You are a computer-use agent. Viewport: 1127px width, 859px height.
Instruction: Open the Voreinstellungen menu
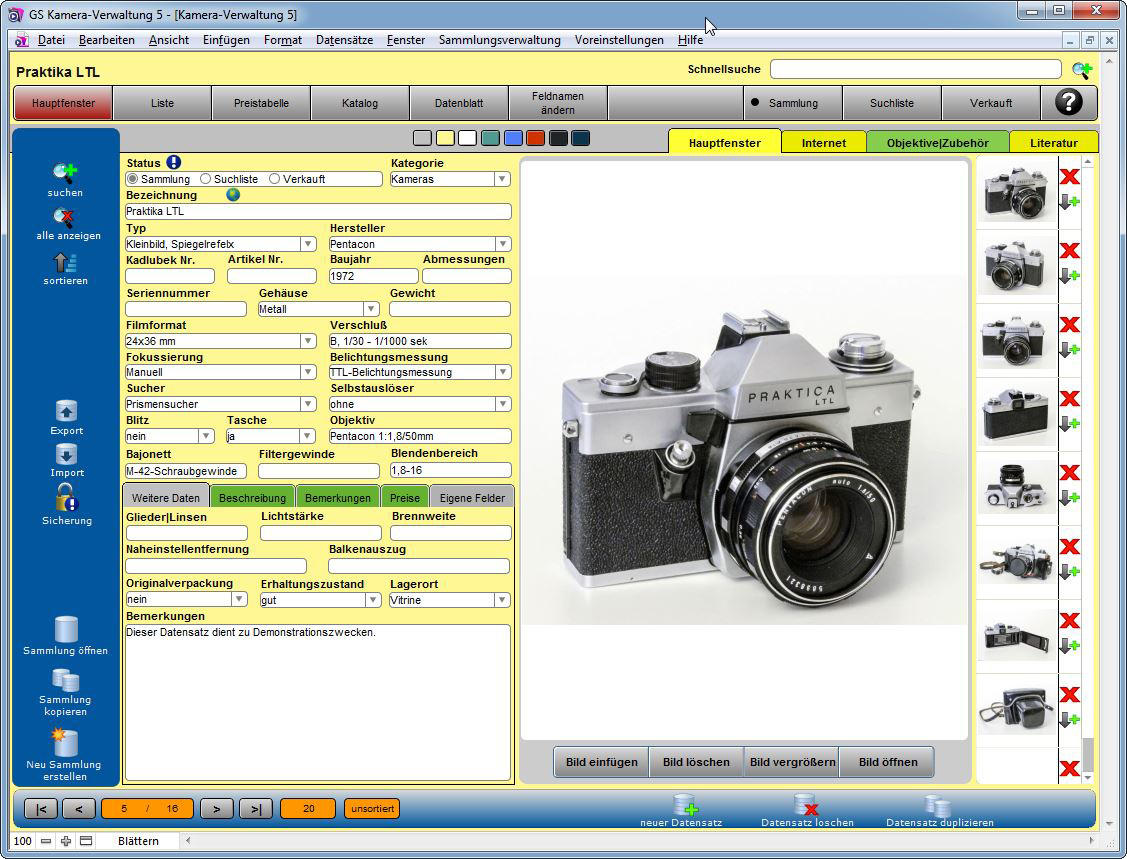click(x=619, y=40)
